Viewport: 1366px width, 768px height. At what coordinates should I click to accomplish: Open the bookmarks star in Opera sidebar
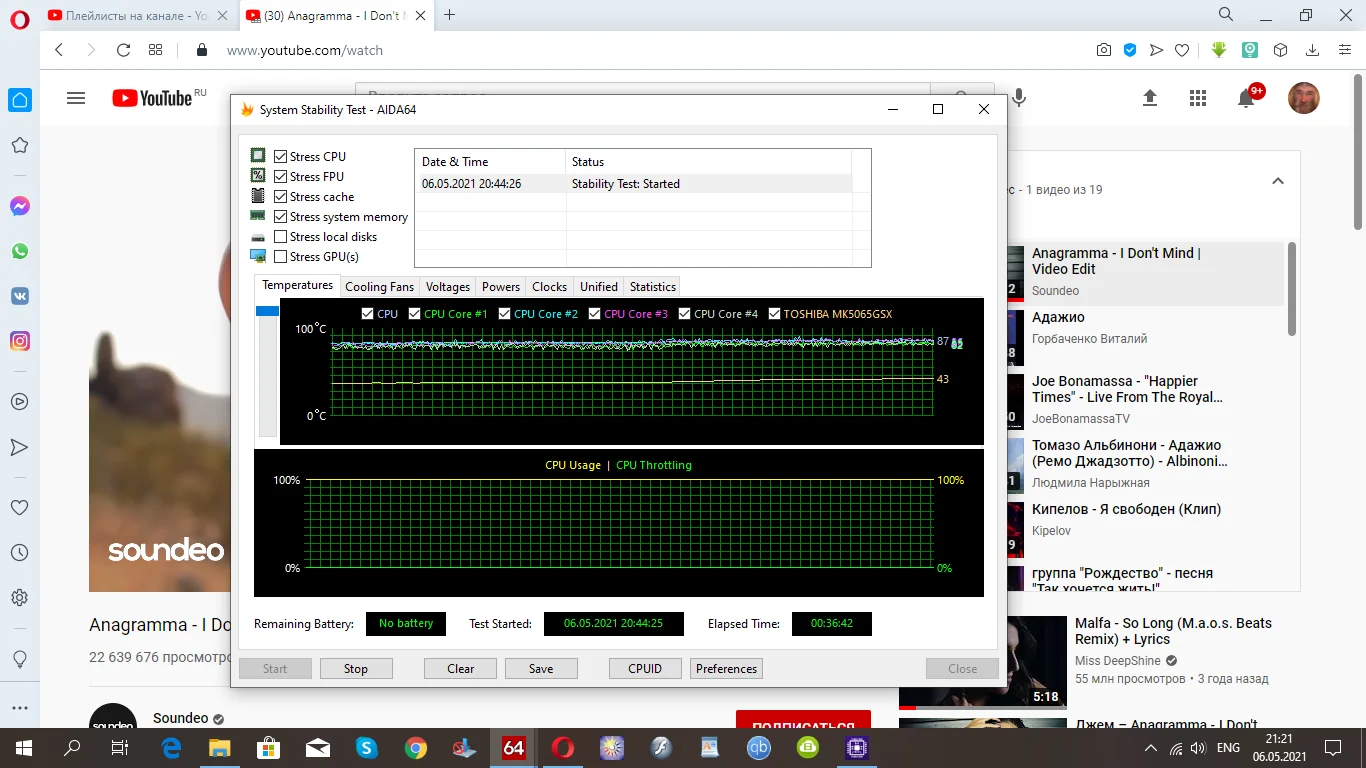[20, 146]
